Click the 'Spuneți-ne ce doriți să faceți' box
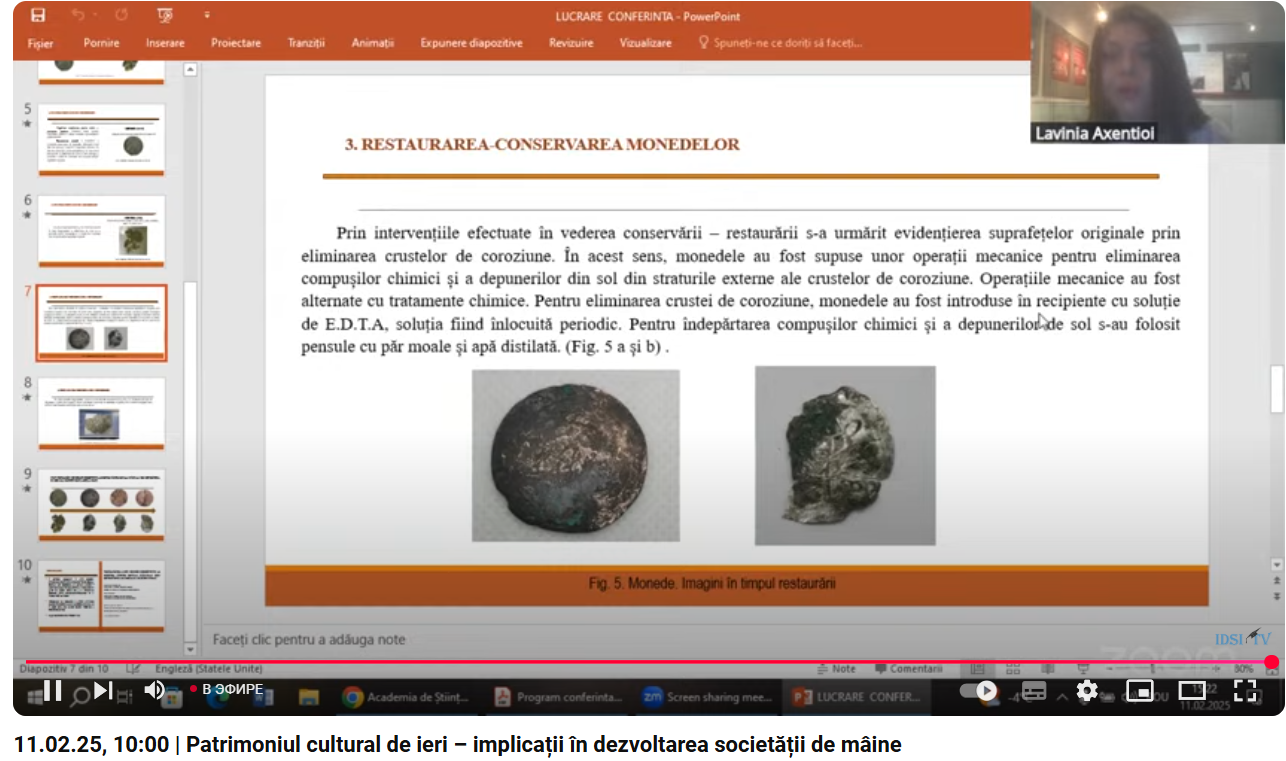The image size is (1286, 761). pos(781,43)
